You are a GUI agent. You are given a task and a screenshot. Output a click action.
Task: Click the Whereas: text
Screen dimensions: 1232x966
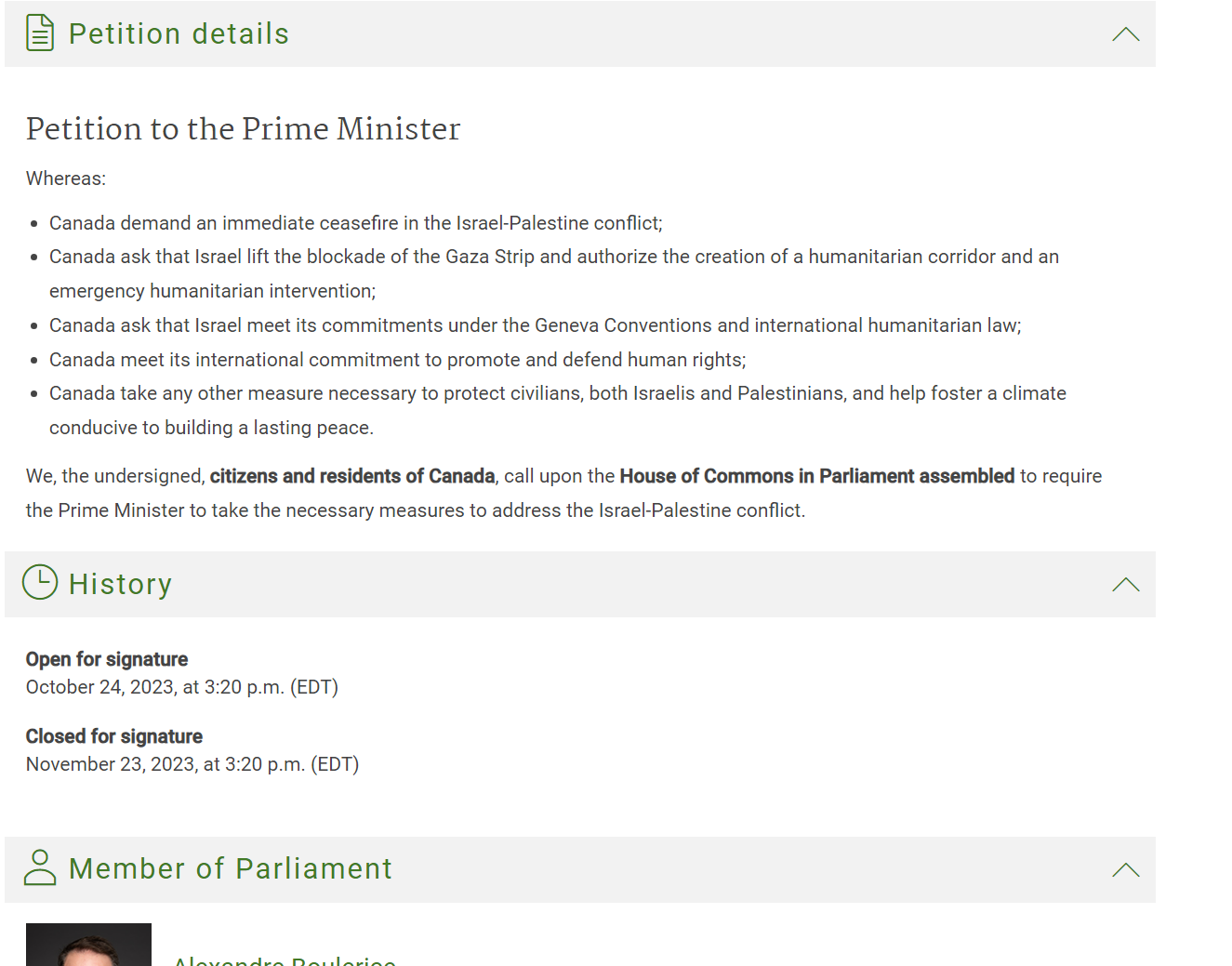[66, 179]
